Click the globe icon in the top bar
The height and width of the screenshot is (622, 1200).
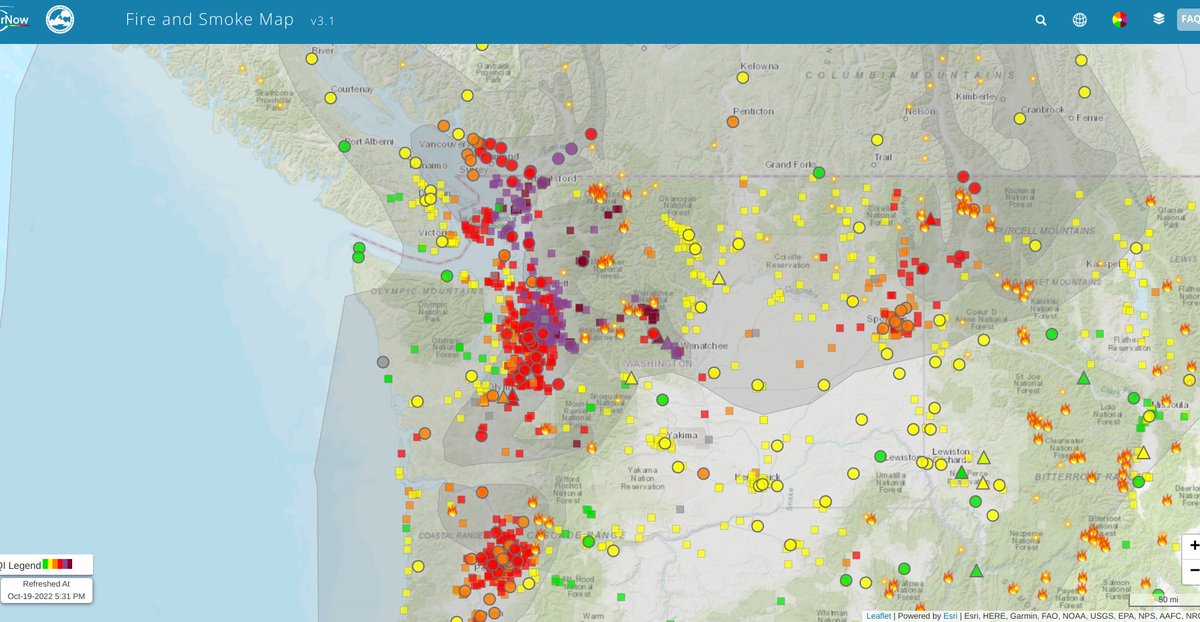1079,19
